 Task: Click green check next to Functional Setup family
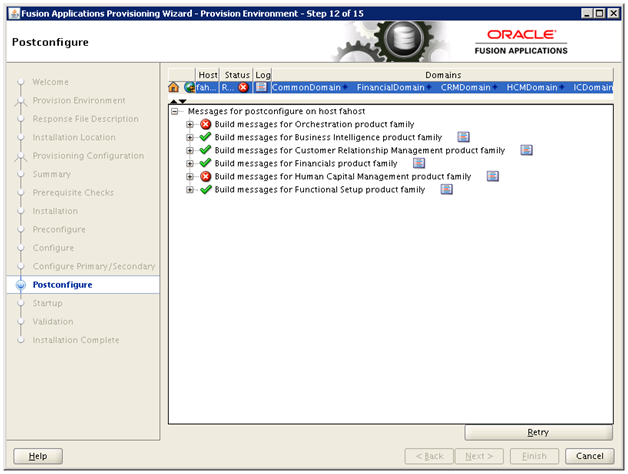point(205,189)
